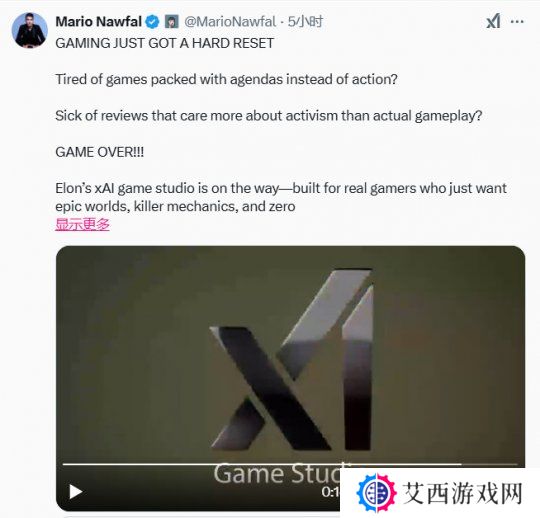
Task: Click the Tired of games packed with agendas line
Action: pos(226,80)
